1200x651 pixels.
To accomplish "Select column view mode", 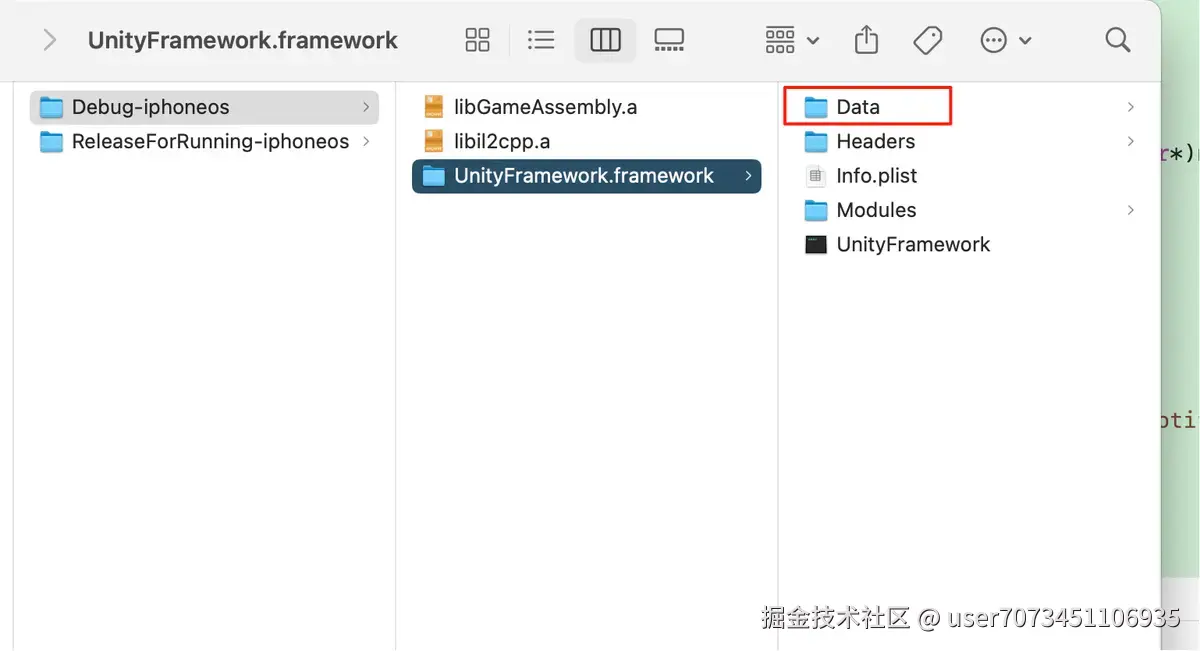I will click(605, 40).
